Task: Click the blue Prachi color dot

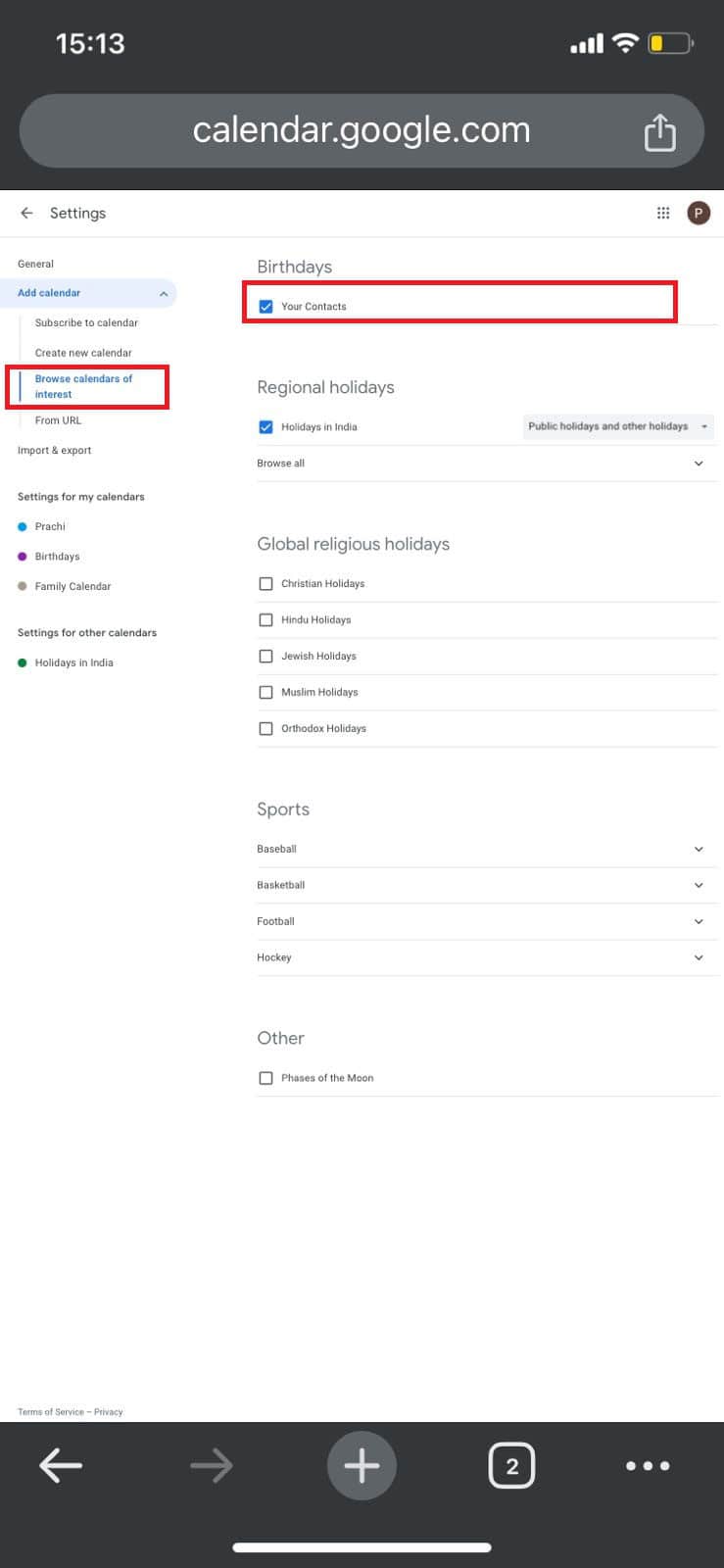Action: (x=23, y=527)
